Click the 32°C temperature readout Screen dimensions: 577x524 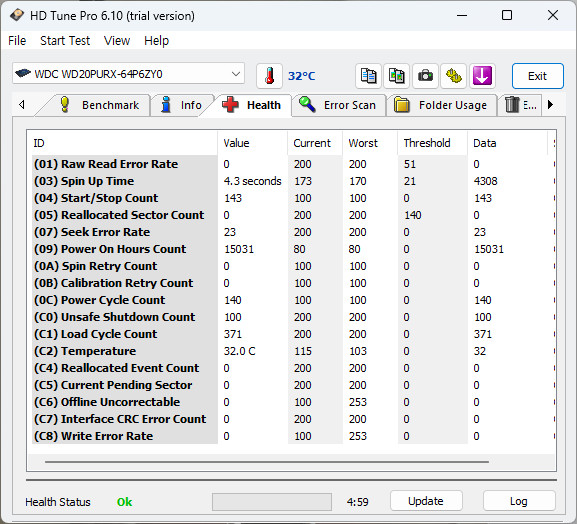(x=301, y=76)
